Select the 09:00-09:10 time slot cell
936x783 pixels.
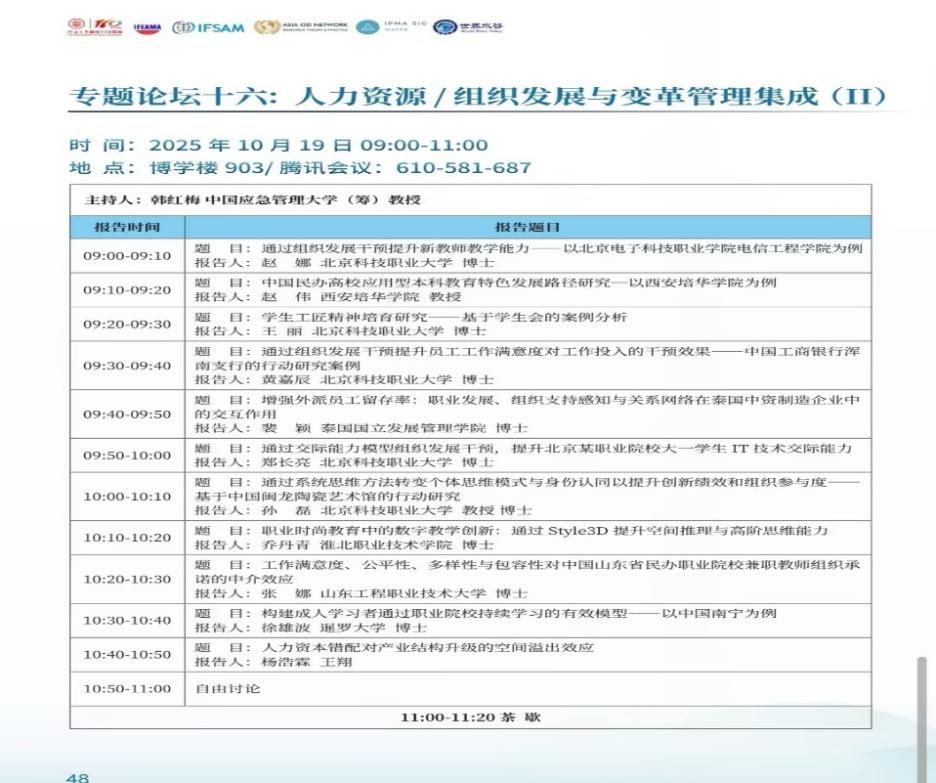coord(127,255)
